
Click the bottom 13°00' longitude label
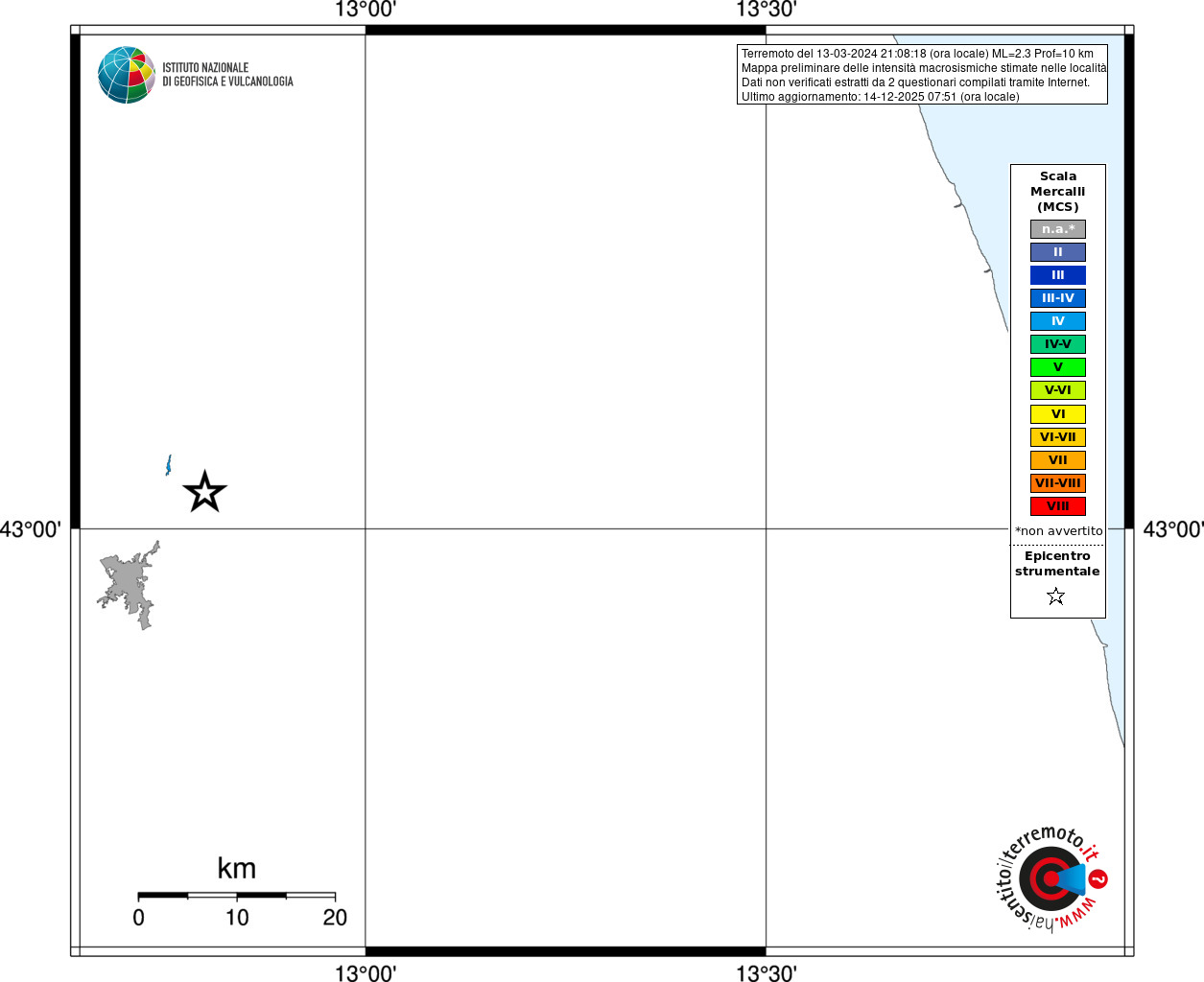tap(366, 973)
